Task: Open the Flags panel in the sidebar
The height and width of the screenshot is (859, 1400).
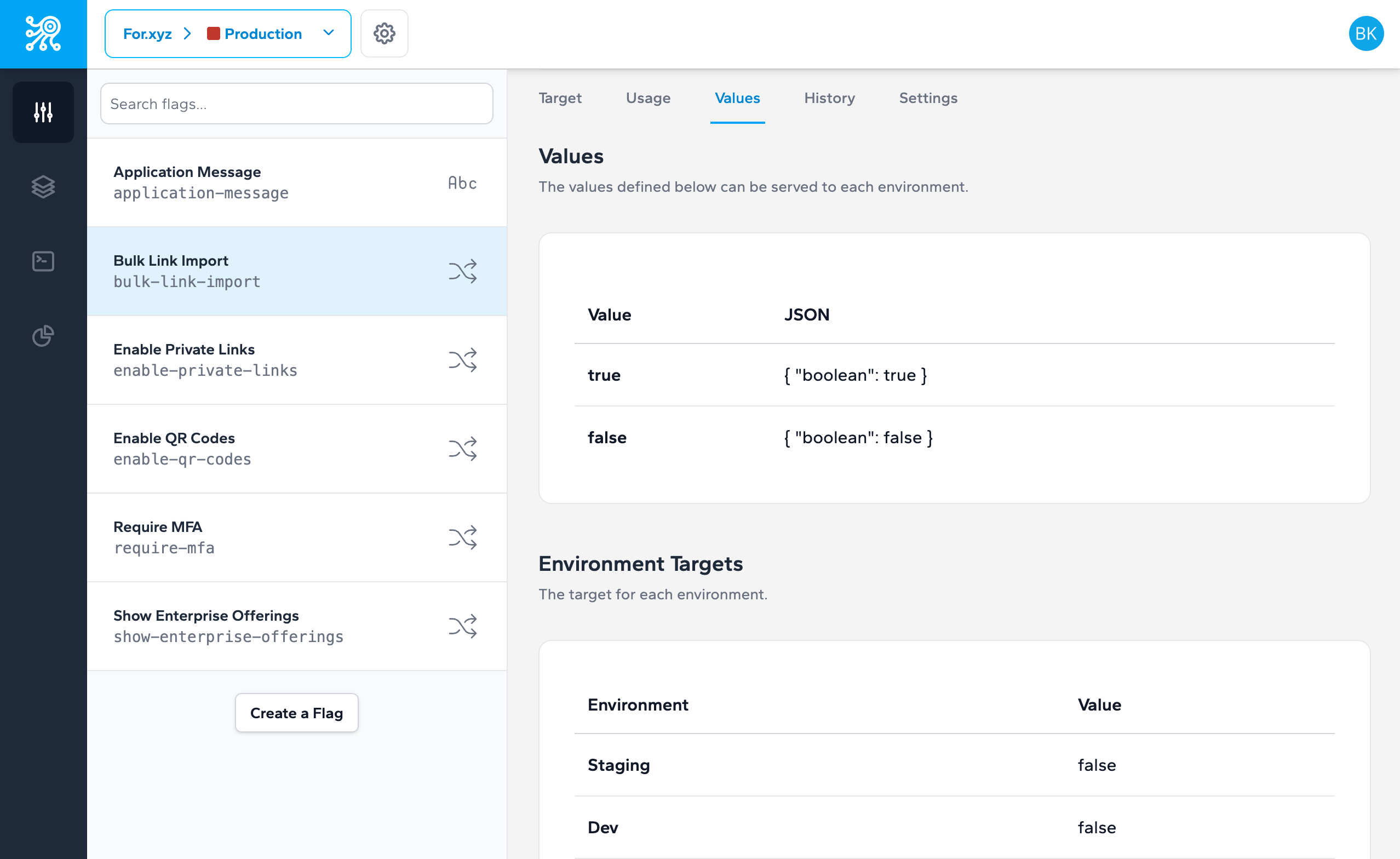Action: pos(43,112)
